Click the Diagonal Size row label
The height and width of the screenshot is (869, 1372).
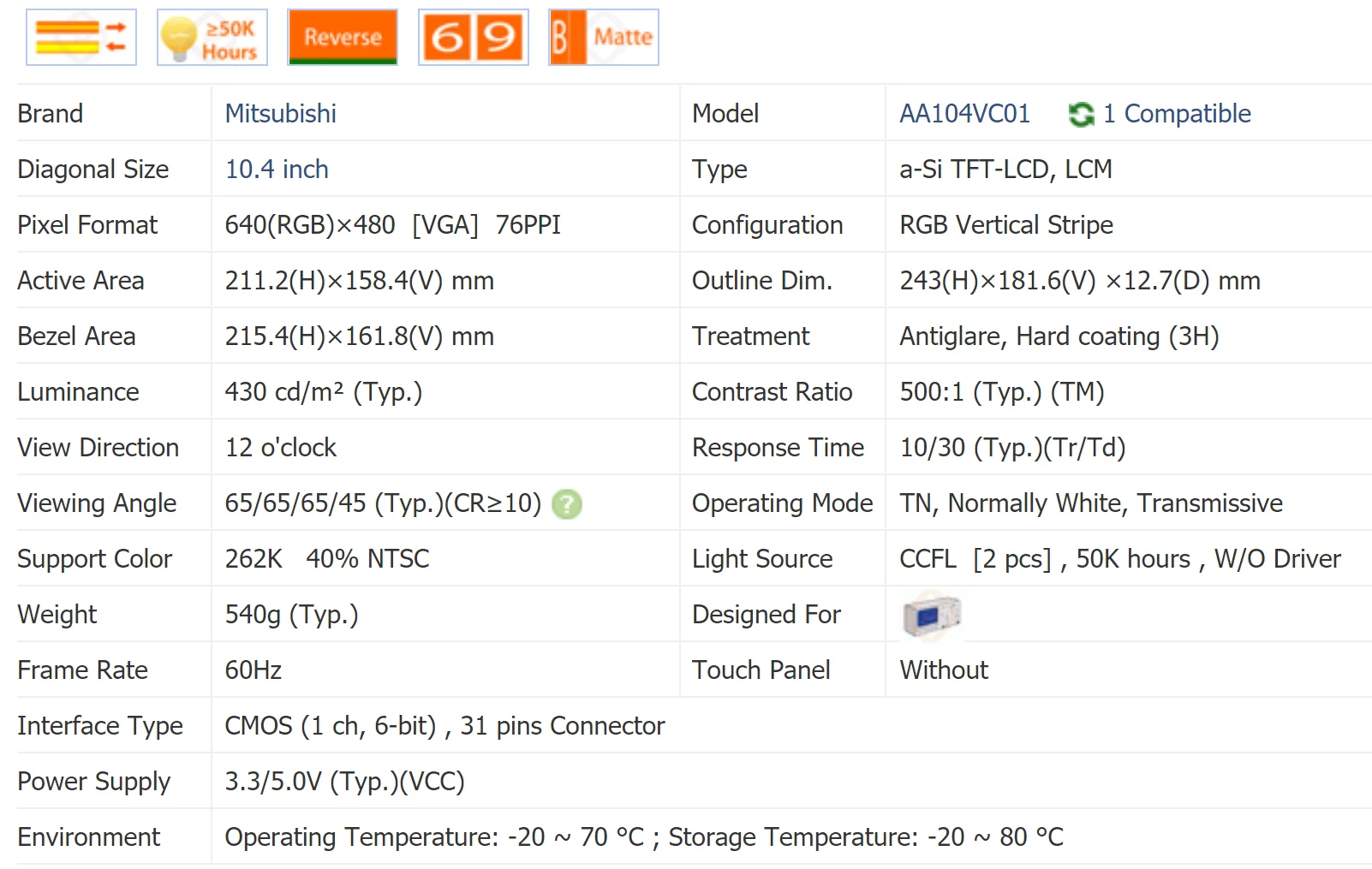tap(93, 170)
